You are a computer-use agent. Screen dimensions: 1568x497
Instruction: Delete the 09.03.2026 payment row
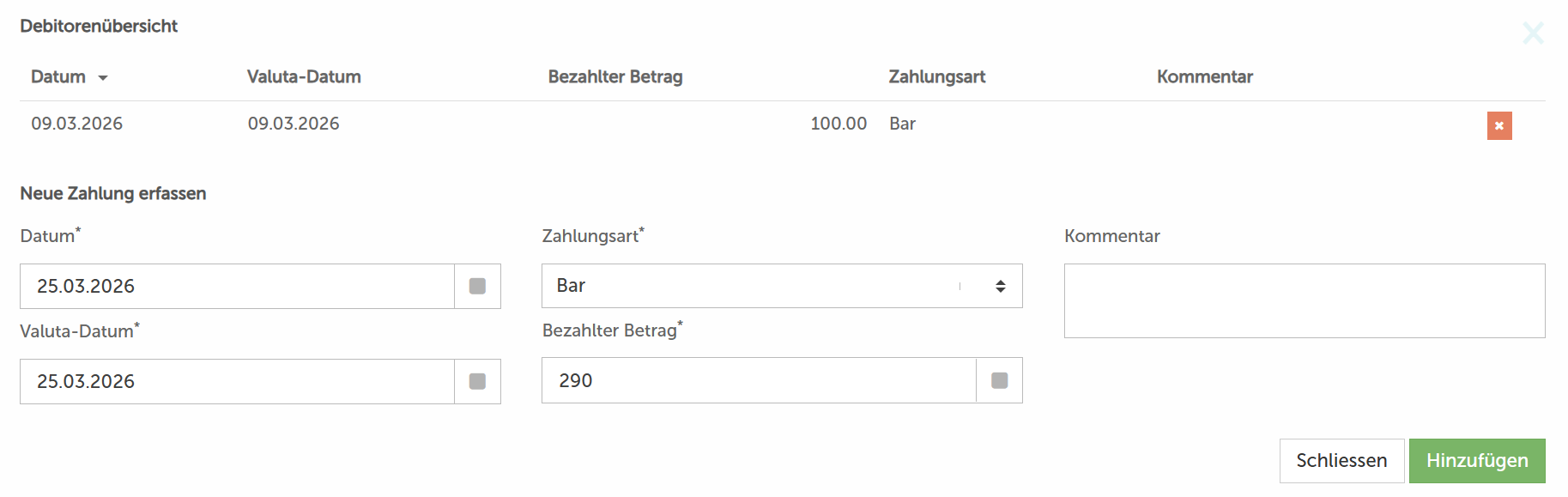coord(1498,125)
